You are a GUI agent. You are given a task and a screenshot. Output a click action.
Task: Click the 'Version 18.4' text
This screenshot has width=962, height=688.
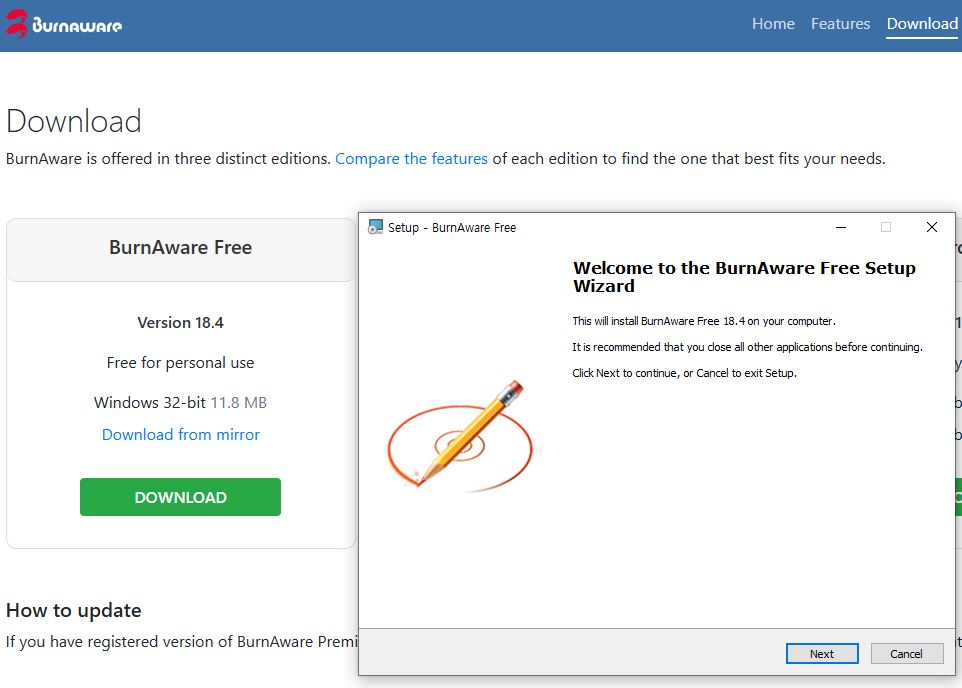pyautogui.click(x=180, y=323)
